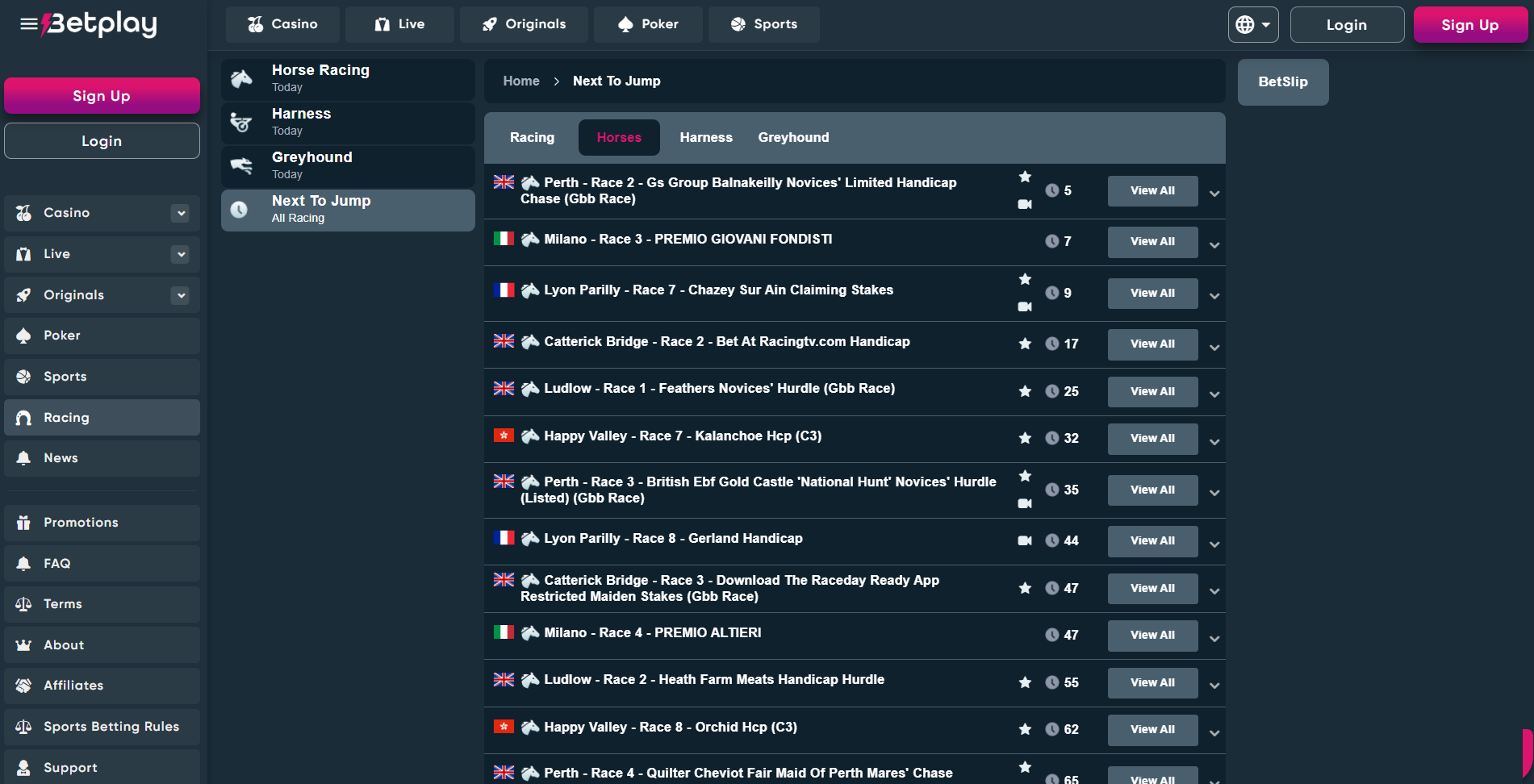Open Ludlow Race 2 Heath Farm Meats event
This screenshot has width=1534, height=784.
(714, 679)
